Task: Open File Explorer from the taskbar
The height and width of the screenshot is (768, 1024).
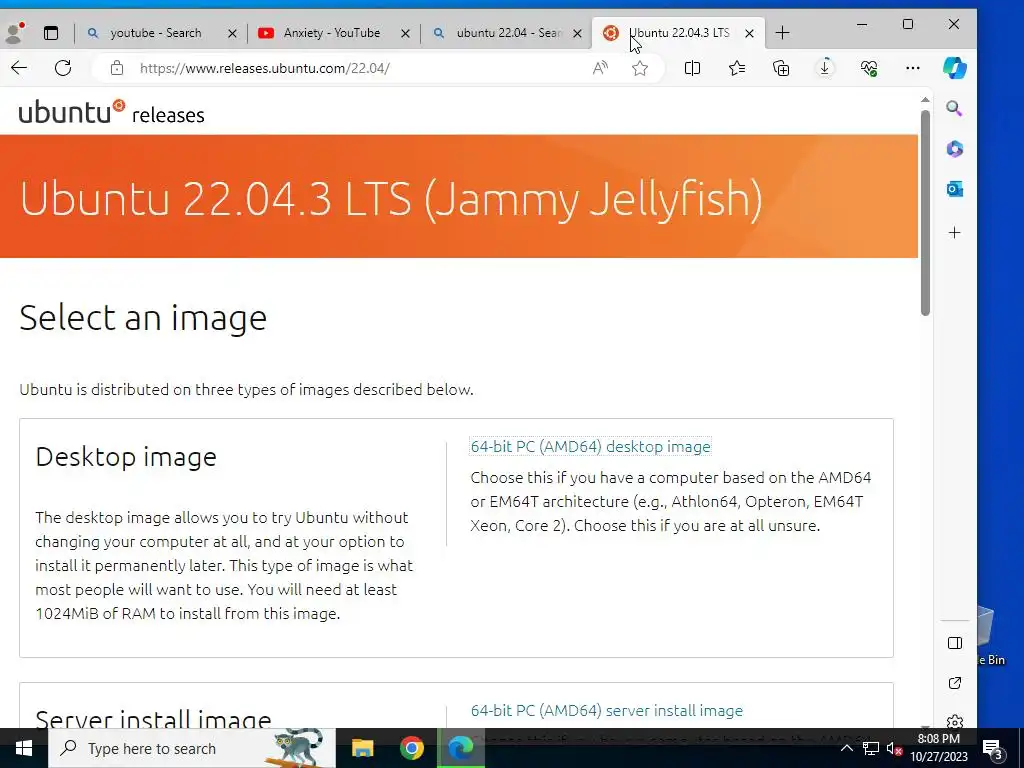Action: [362, 748]
